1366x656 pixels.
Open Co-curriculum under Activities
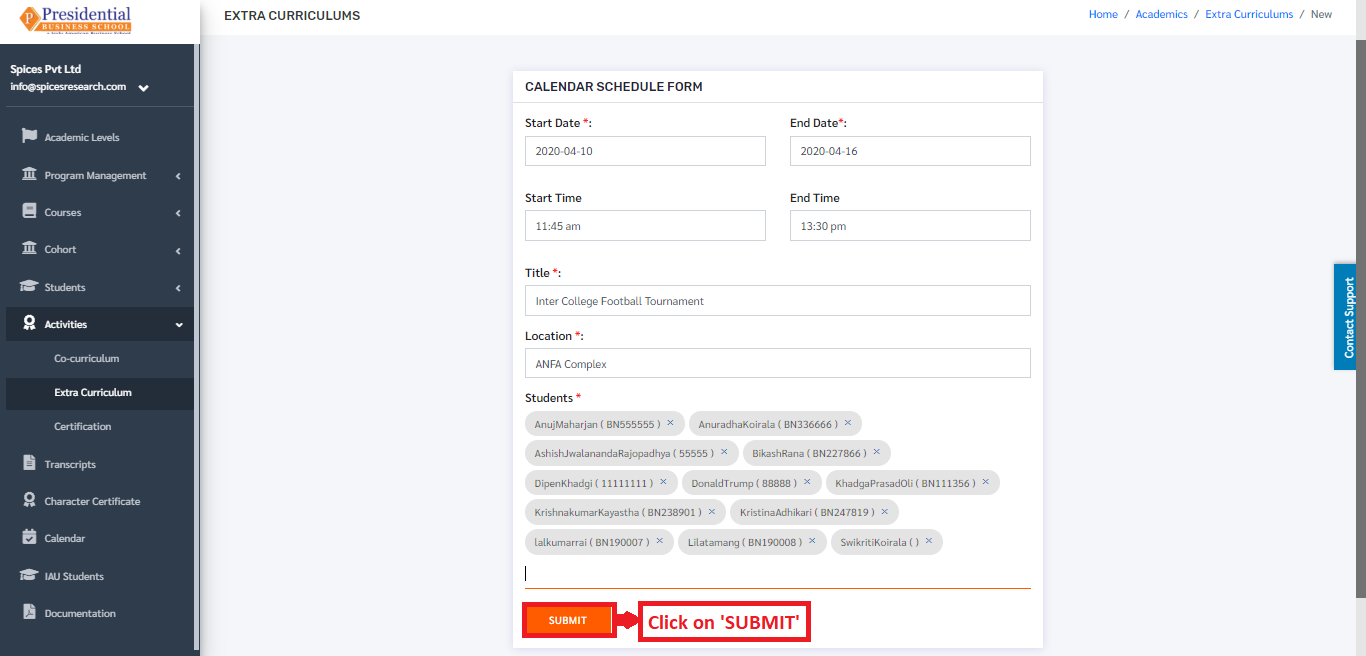tap(87, 358)
